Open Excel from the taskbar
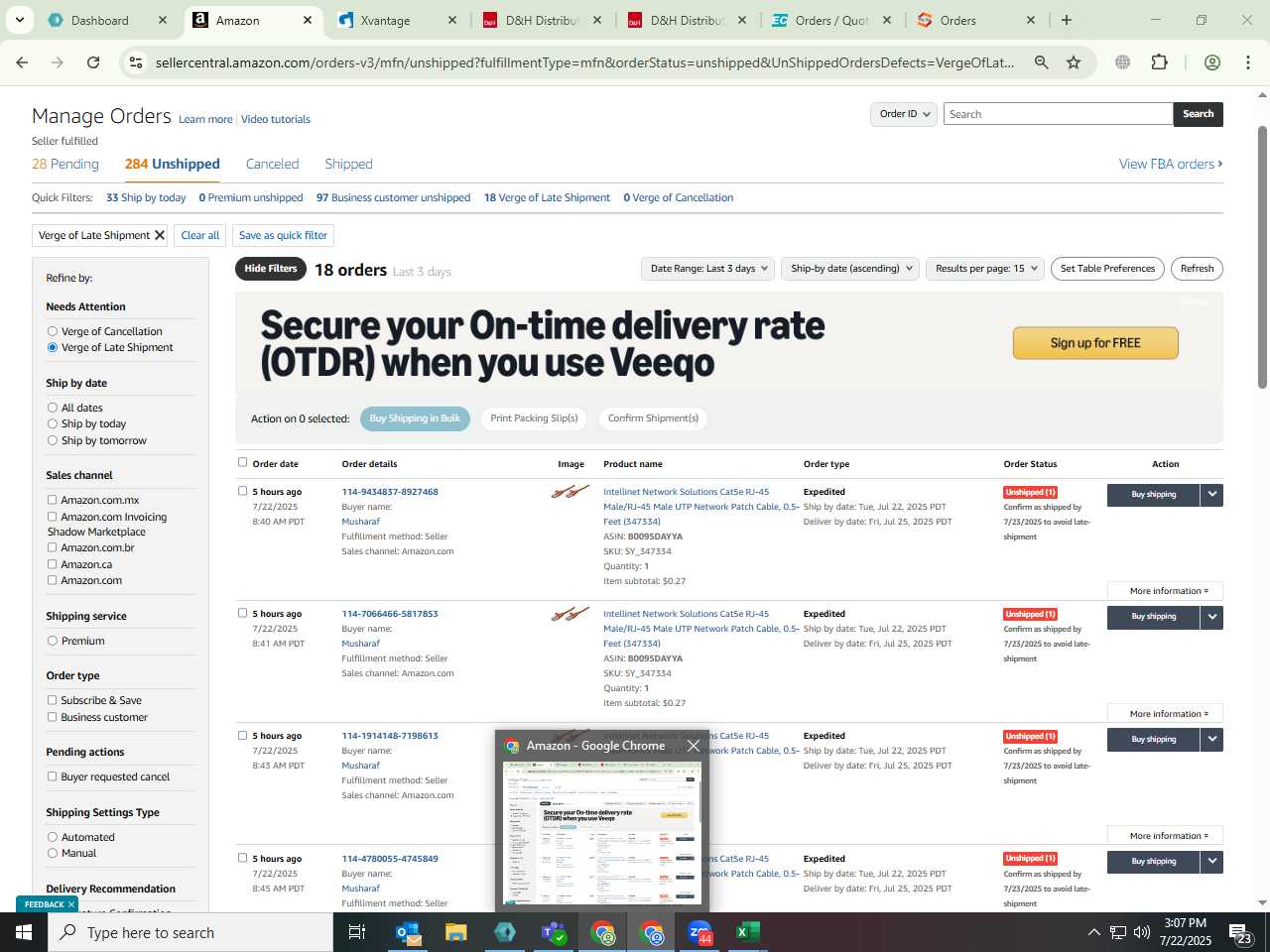The image size is (1270, 952). coord(747,932)
